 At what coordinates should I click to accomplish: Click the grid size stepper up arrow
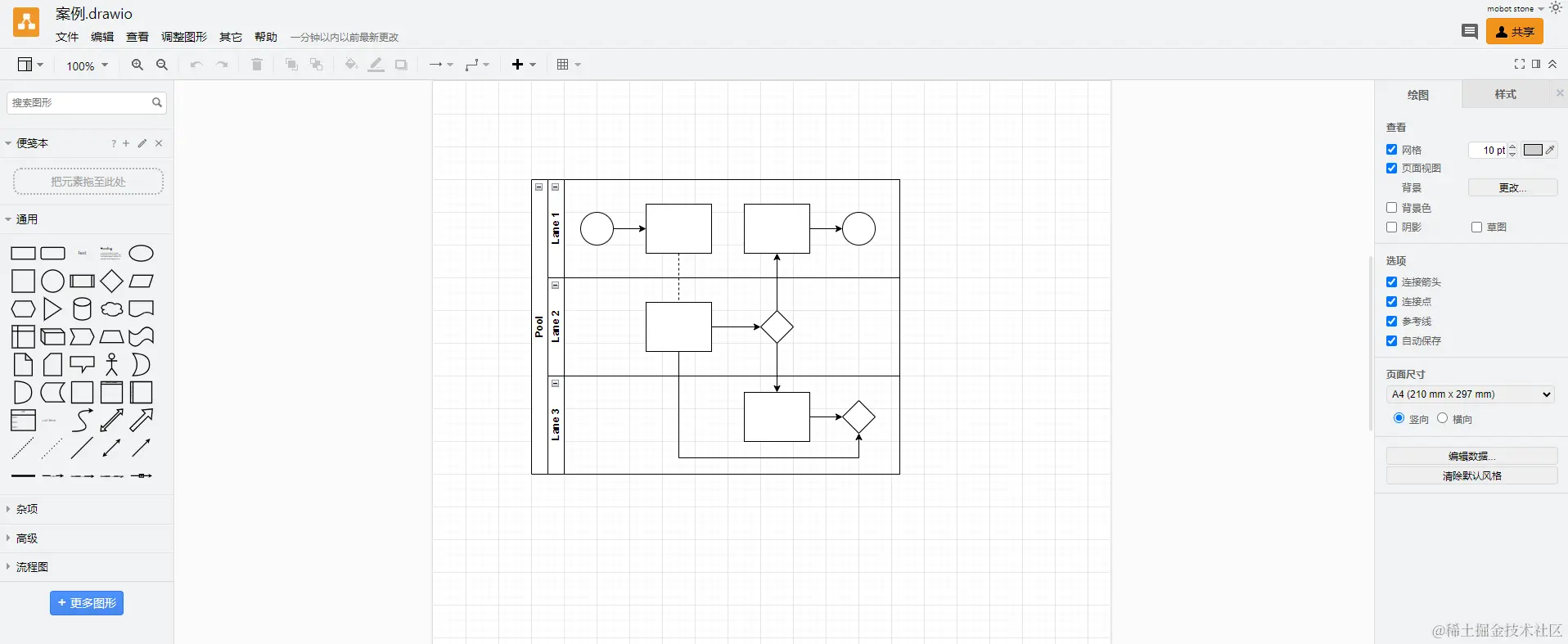(1512, 146)
